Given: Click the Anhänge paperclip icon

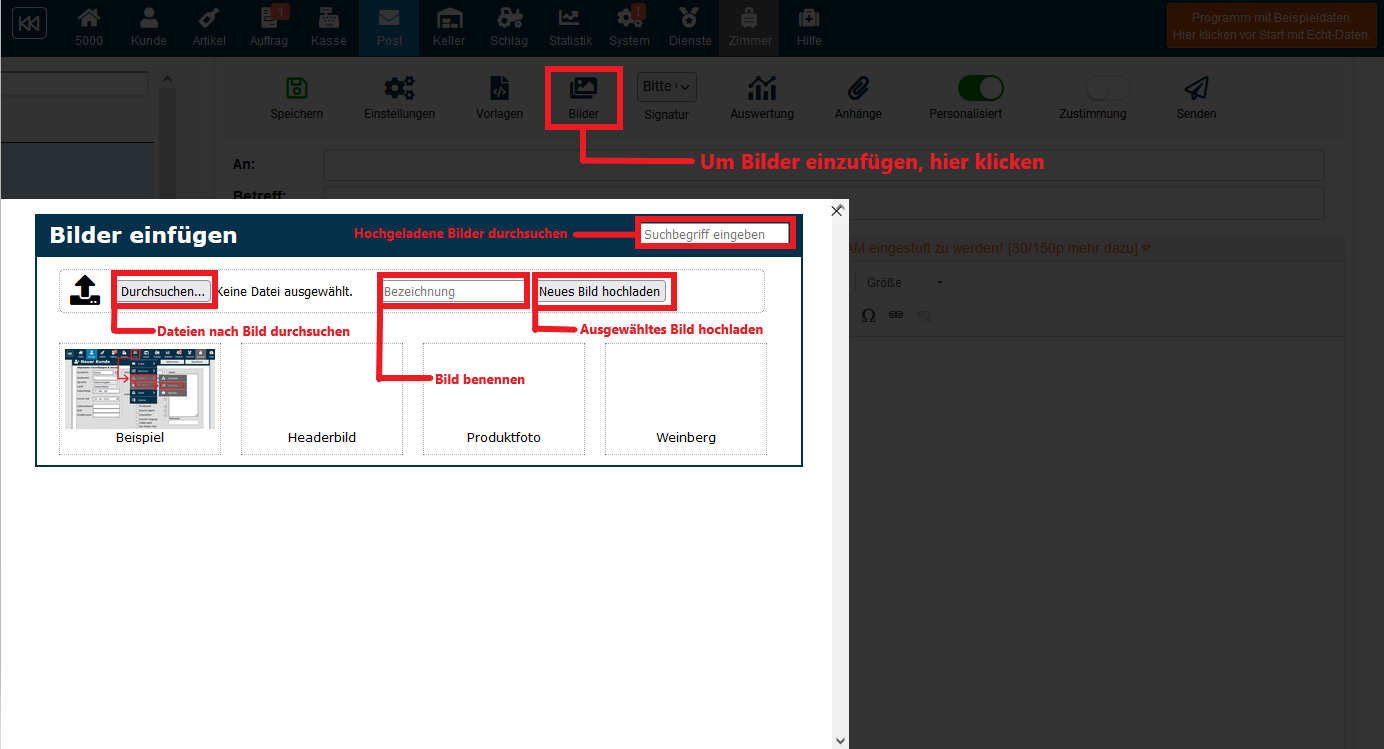Looking at the screenshot, I should click(858, 89).
